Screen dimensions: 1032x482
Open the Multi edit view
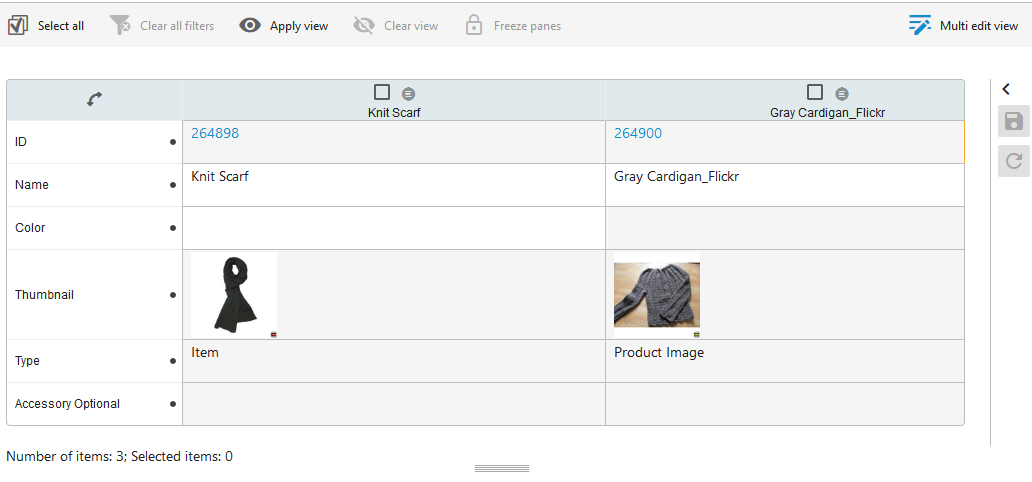click(963, 25)
